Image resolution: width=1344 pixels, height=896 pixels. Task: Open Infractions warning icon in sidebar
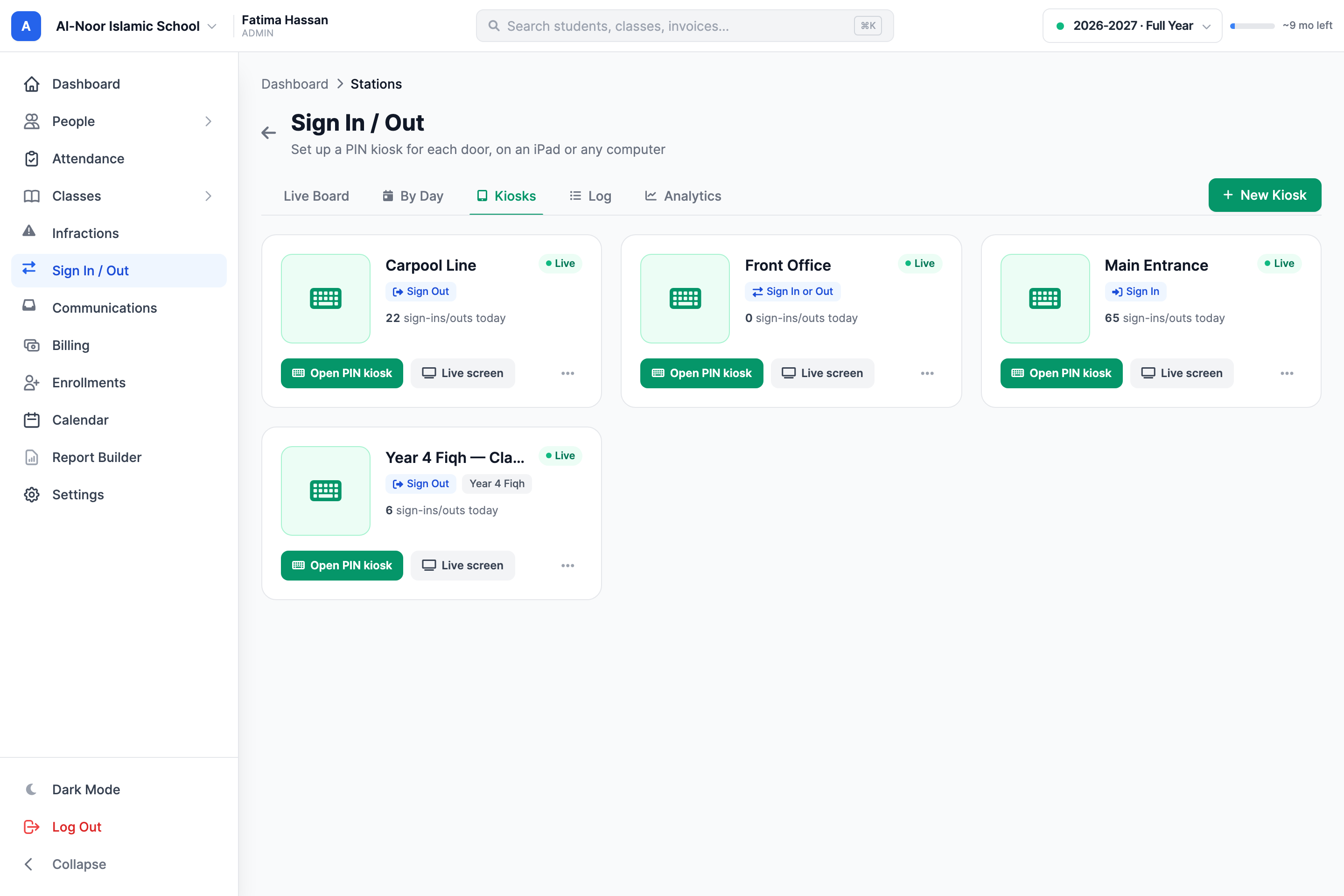coord(29,231)
